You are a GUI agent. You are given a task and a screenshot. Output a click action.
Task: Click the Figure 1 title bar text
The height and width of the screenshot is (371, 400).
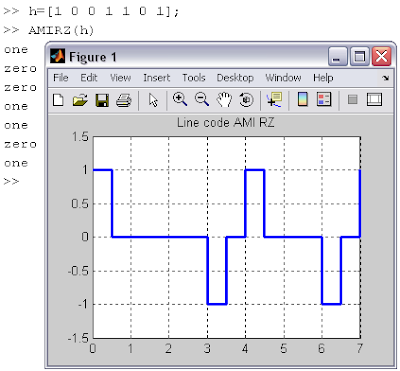tap(93, 57)
